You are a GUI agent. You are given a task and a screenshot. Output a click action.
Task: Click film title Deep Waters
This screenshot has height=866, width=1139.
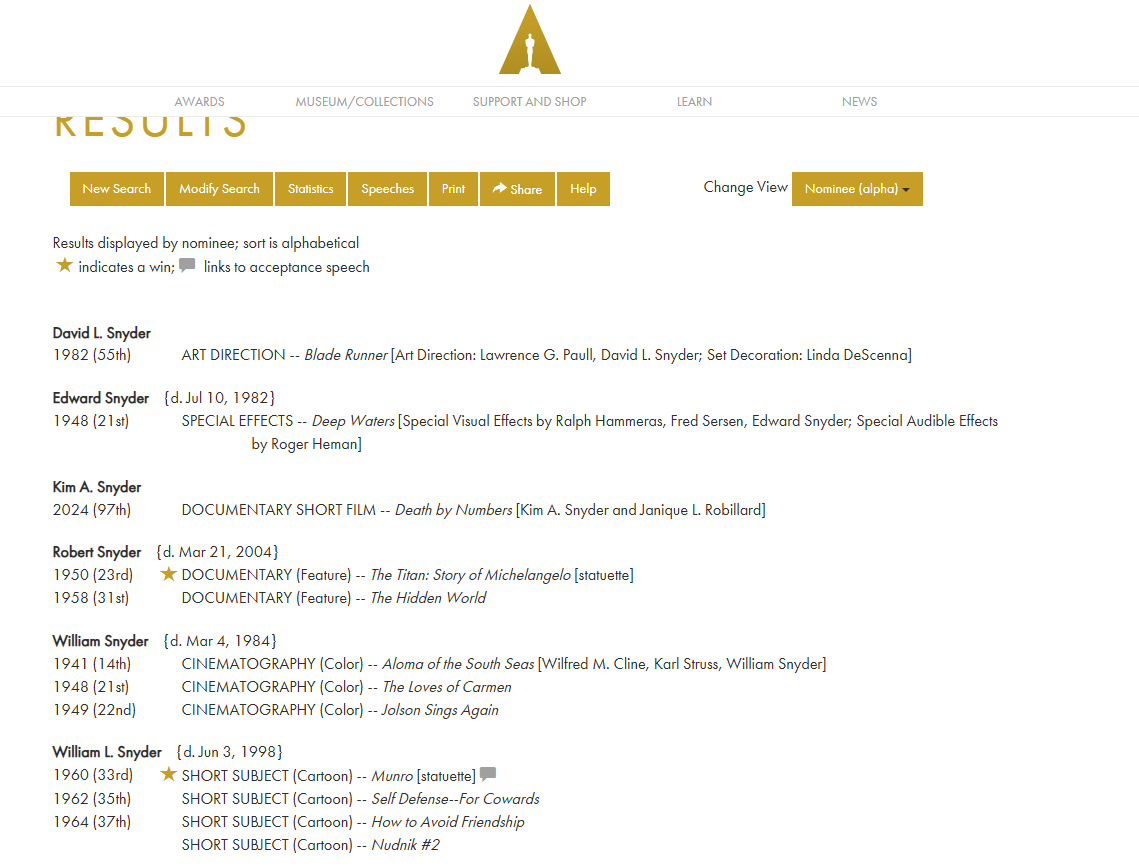(353, 421)
